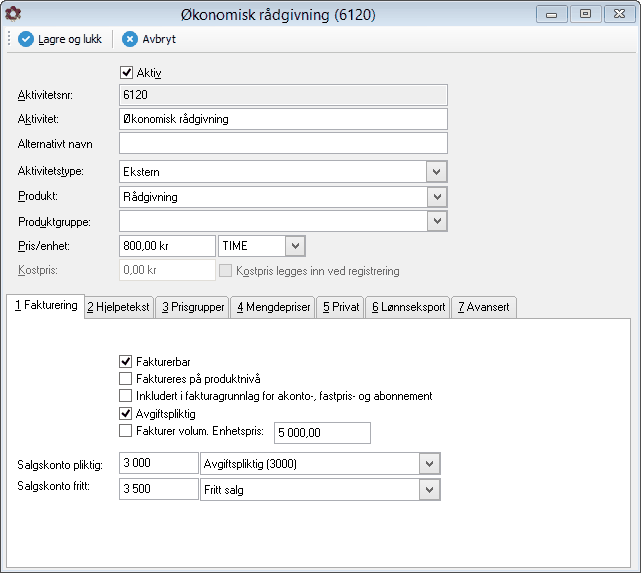Go to the 6 Lønnseksport tab
641x573 pixels.
pyautogui.click(x=408, y=307)
